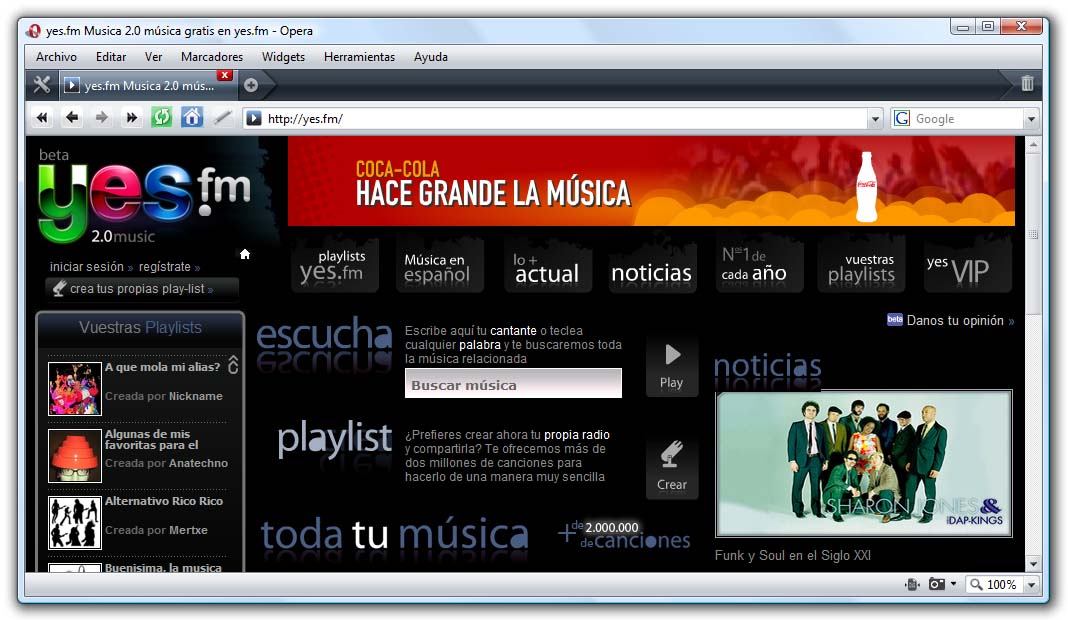This screenshot has width=1068, height=620.
Task: Click the Rewind navigation button
Action: point(42,118)
